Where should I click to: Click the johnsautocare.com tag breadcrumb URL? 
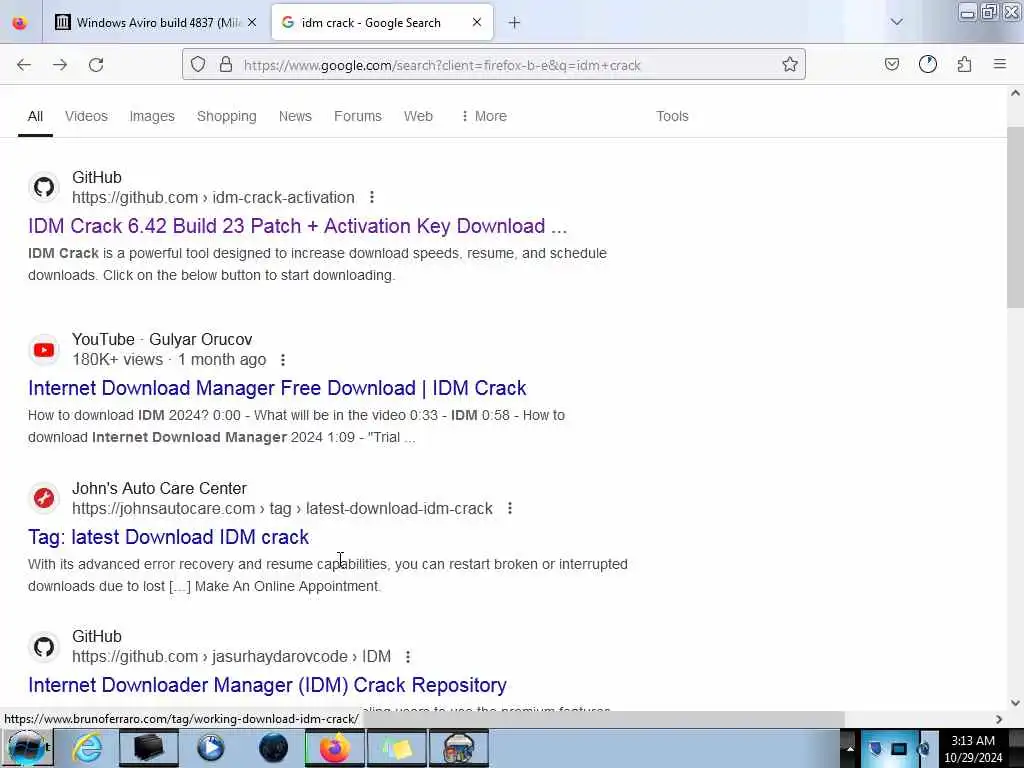282,508
